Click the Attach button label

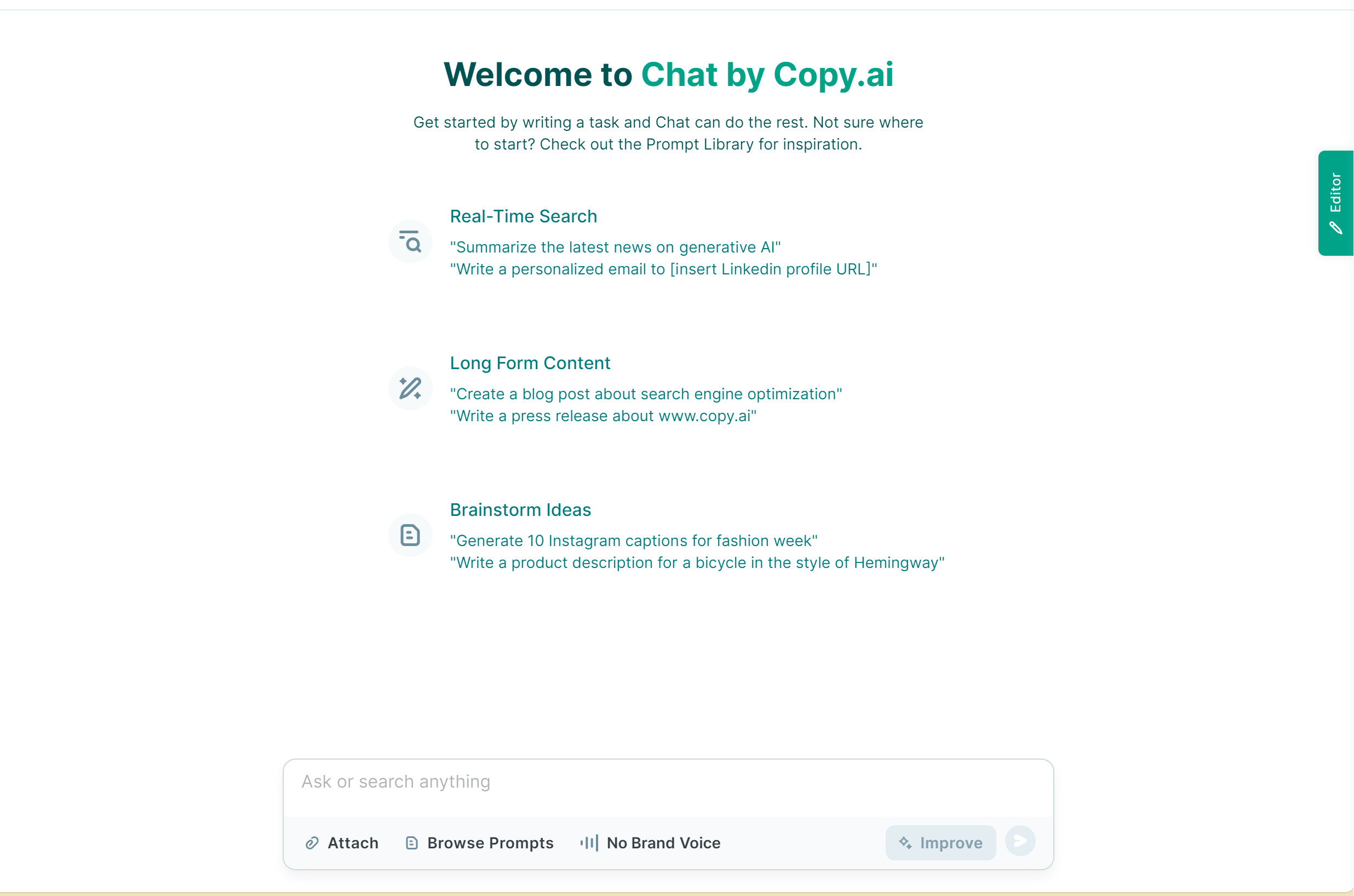[x=353, y=843]
